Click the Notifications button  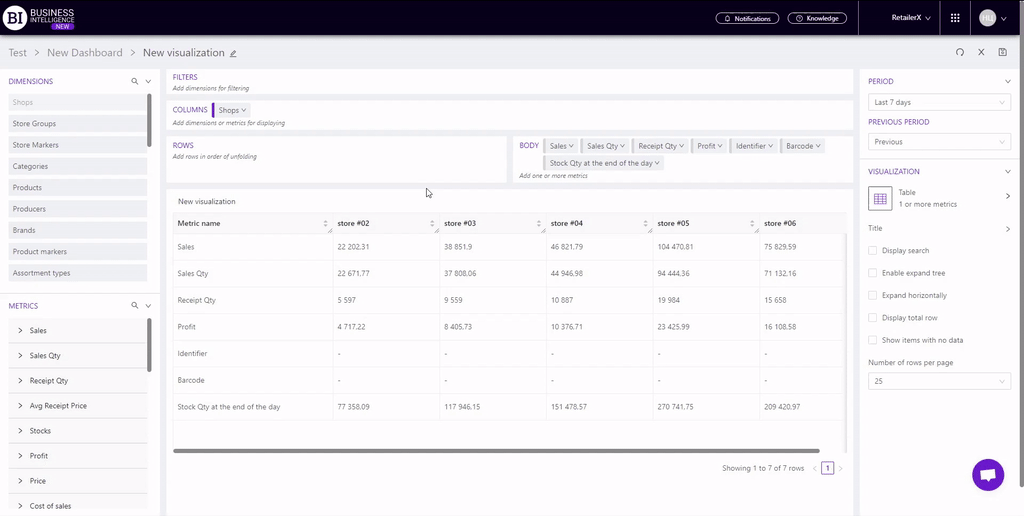[747, 18]
